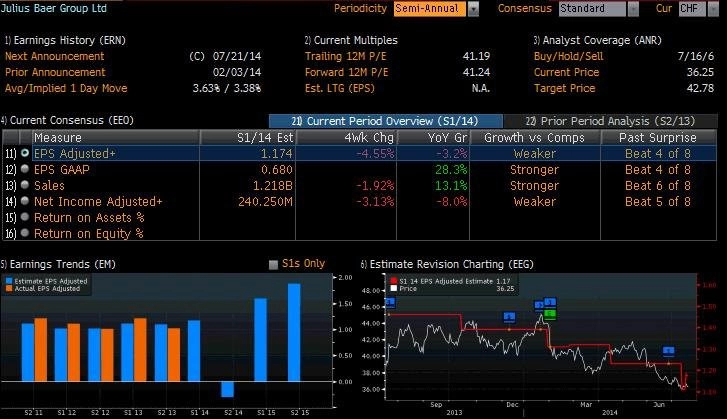Click the negative S2 14 estimate bar
This screenshot has width=727, height=419.
[x=228, y=389]
